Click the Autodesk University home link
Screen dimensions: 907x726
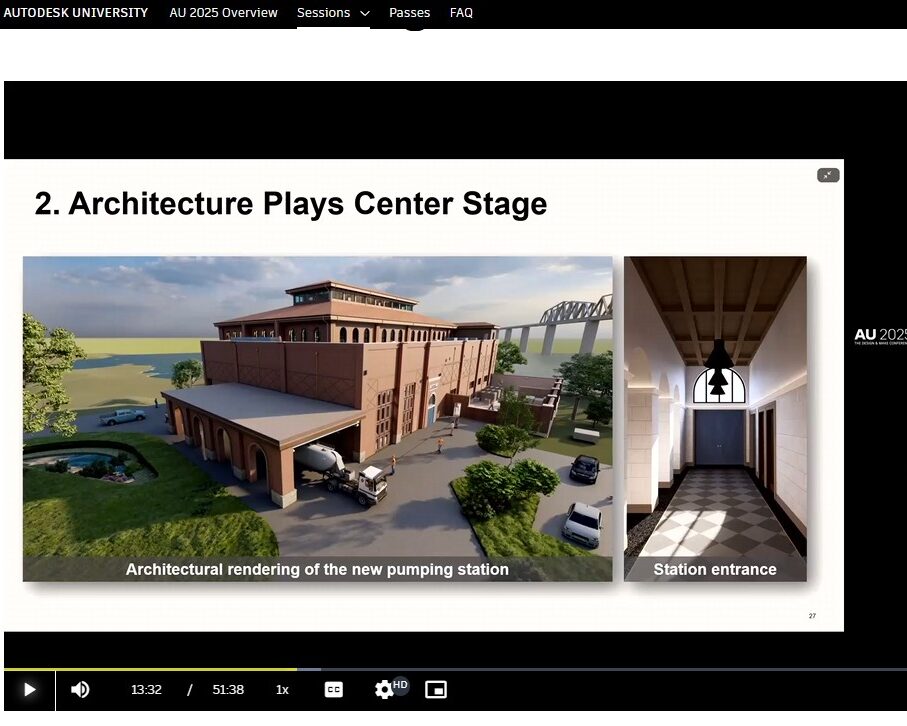(76, 13)
